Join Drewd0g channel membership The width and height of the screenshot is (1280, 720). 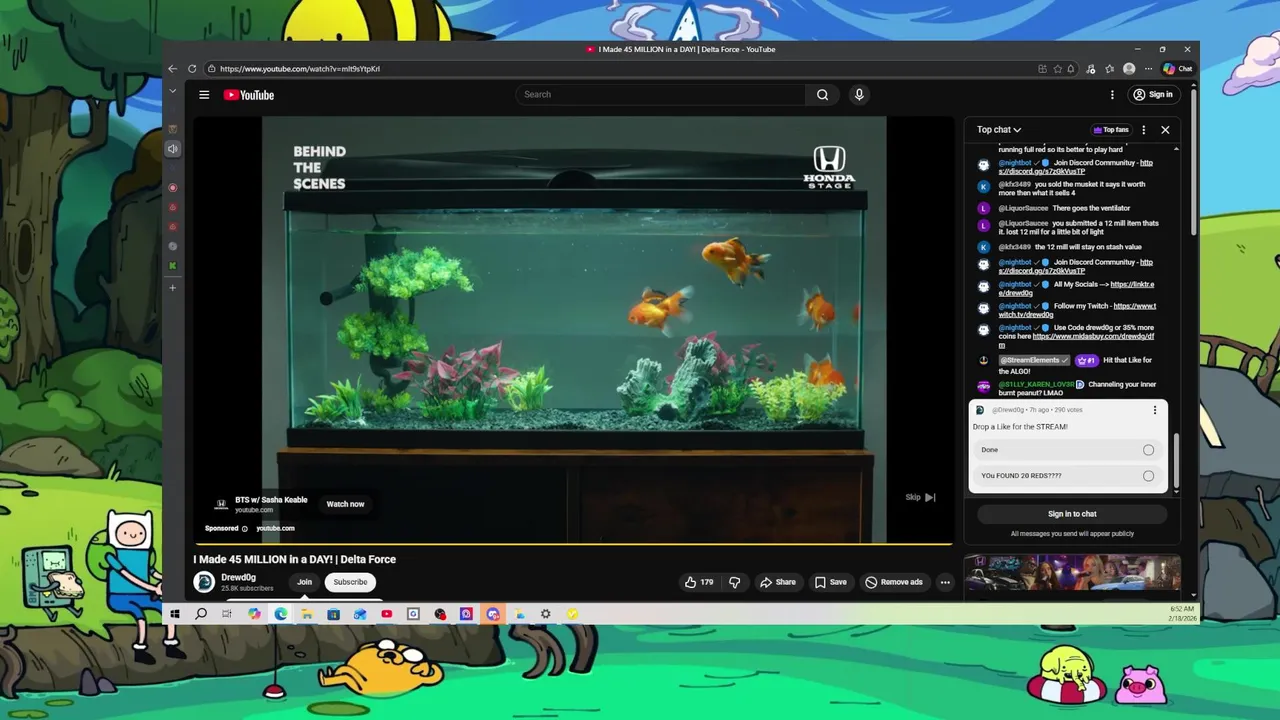304,582
